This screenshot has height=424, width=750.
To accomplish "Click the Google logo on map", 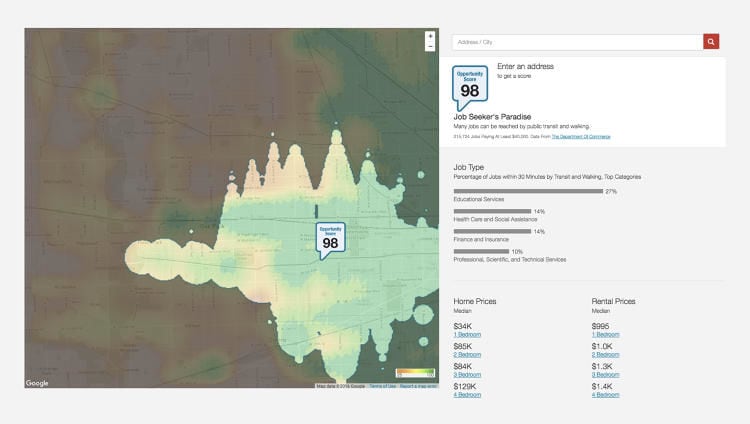I will [x=37, y=383].
